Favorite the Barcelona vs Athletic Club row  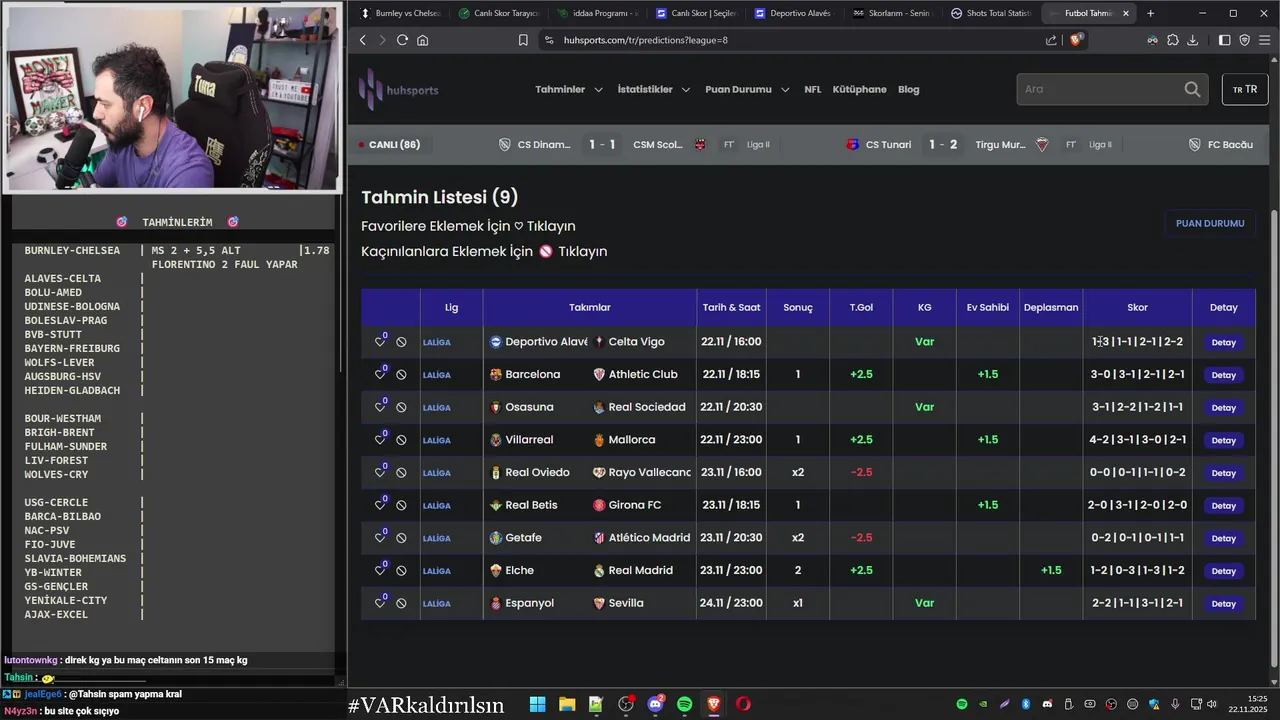[x=380, y=375]
